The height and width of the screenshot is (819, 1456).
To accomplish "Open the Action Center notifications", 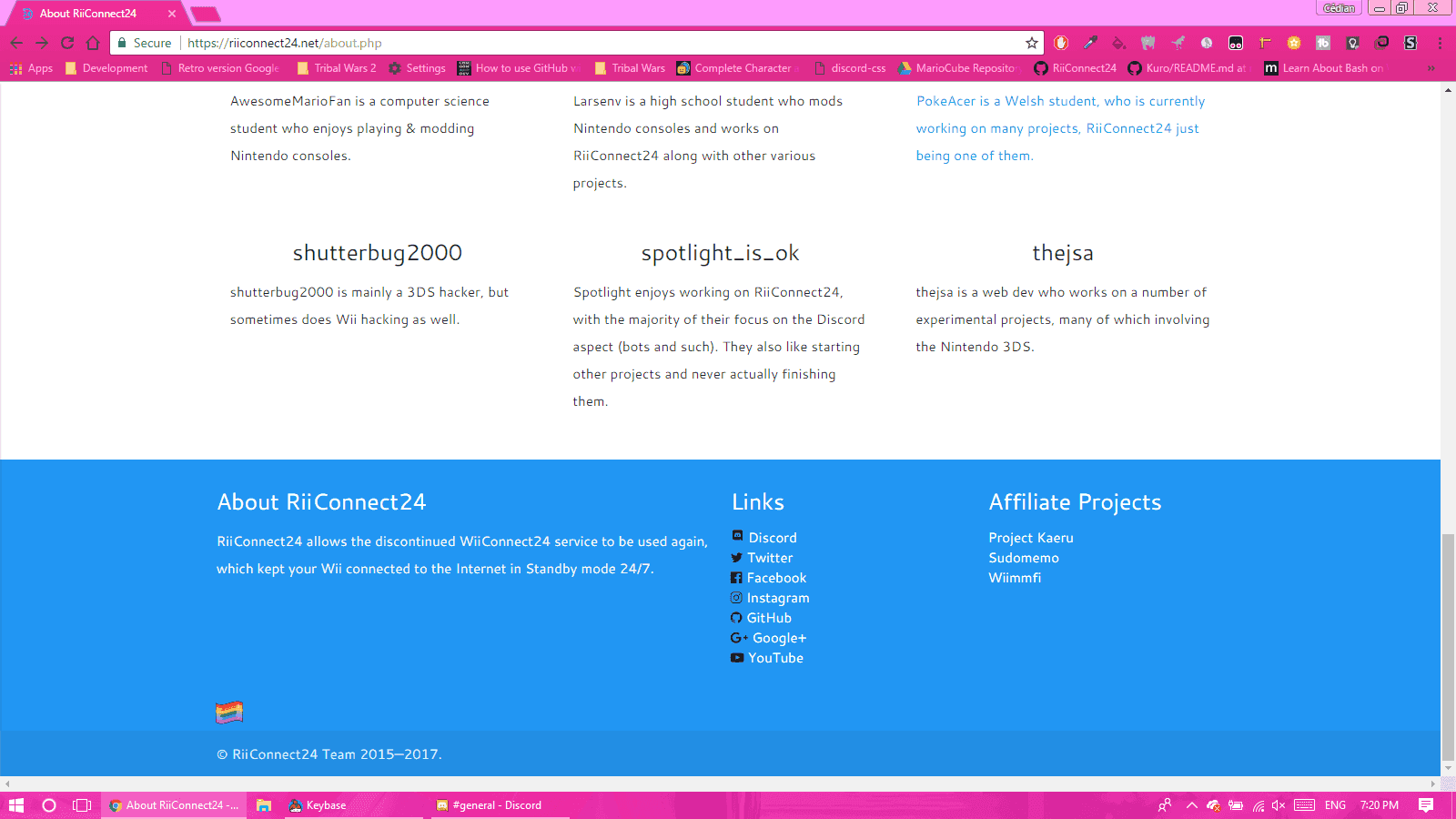I will [x=1426, y=805].
